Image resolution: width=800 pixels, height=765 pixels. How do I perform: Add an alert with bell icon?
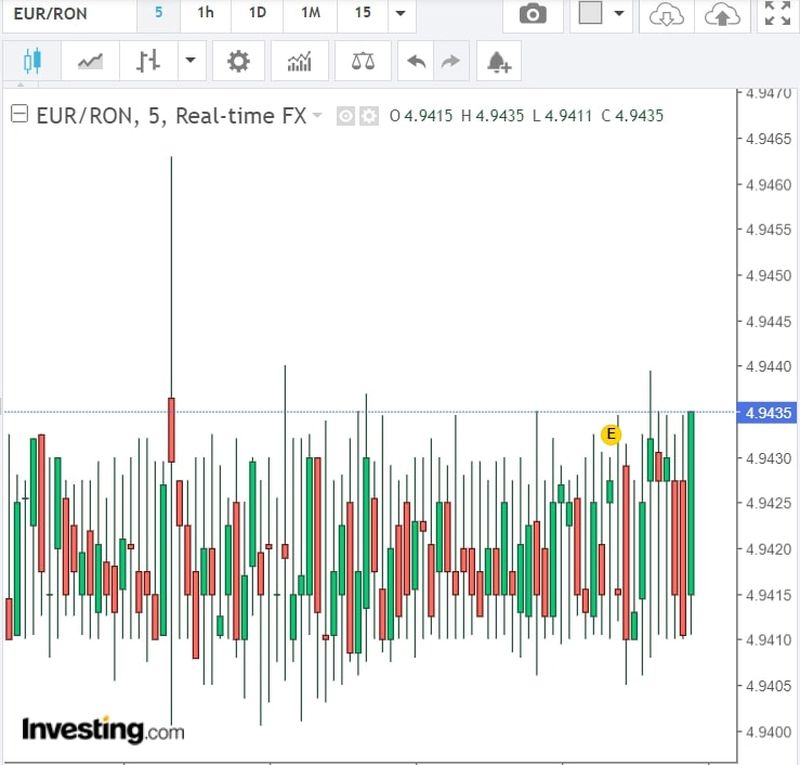click(x=498, y=62)
